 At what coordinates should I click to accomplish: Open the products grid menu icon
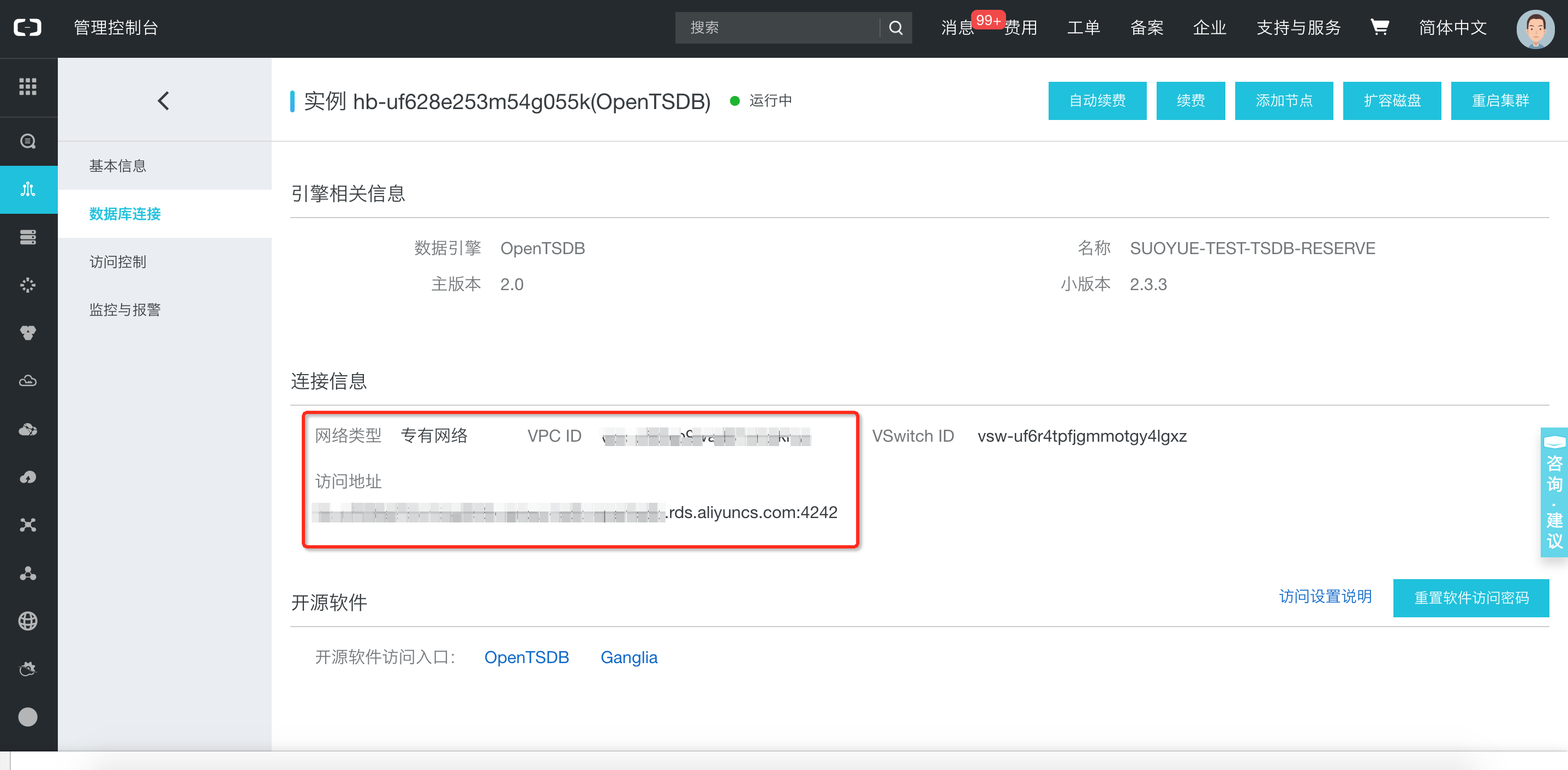(x=28, y=86)
